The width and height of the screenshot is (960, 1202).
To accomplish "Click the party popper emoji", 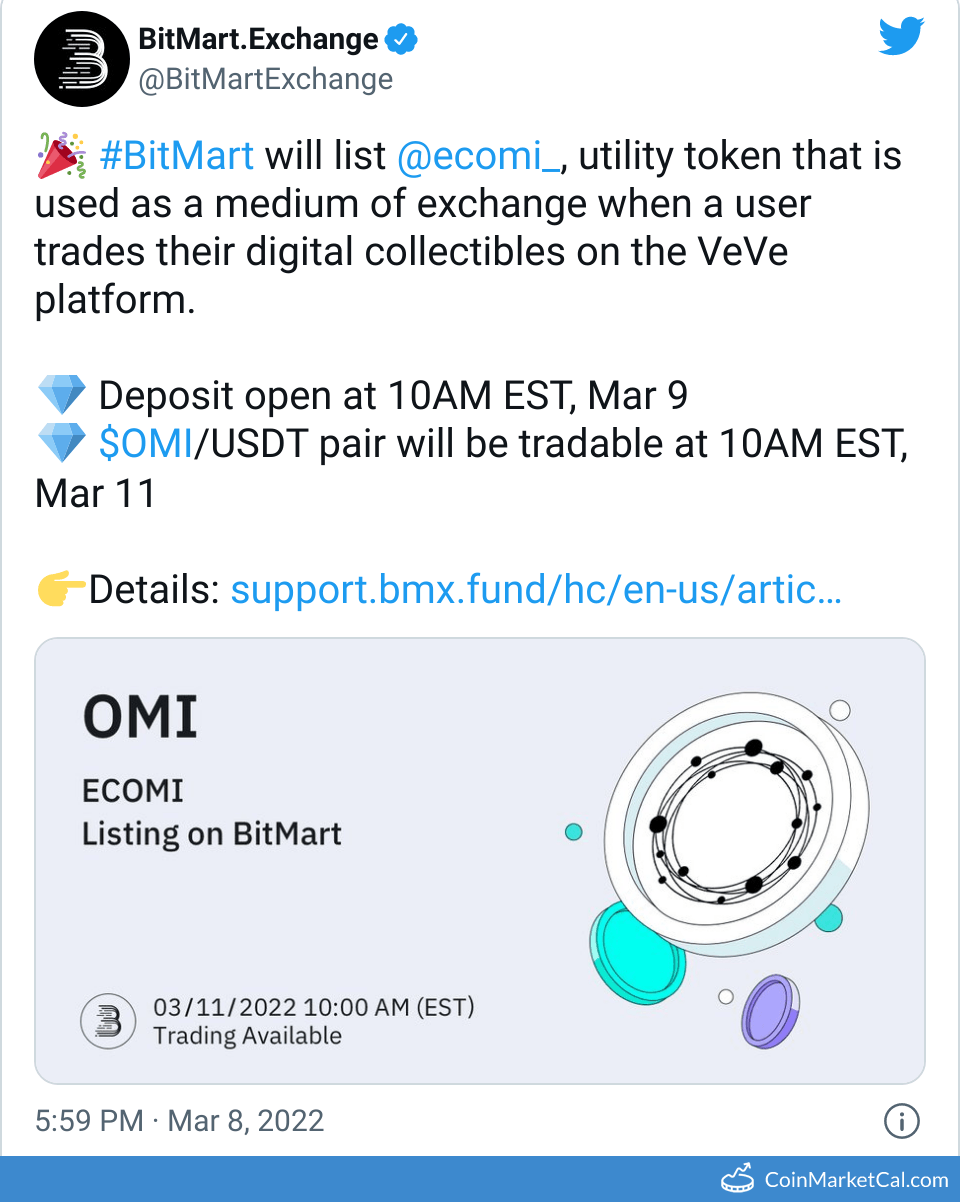I will [x=61, y=155].
